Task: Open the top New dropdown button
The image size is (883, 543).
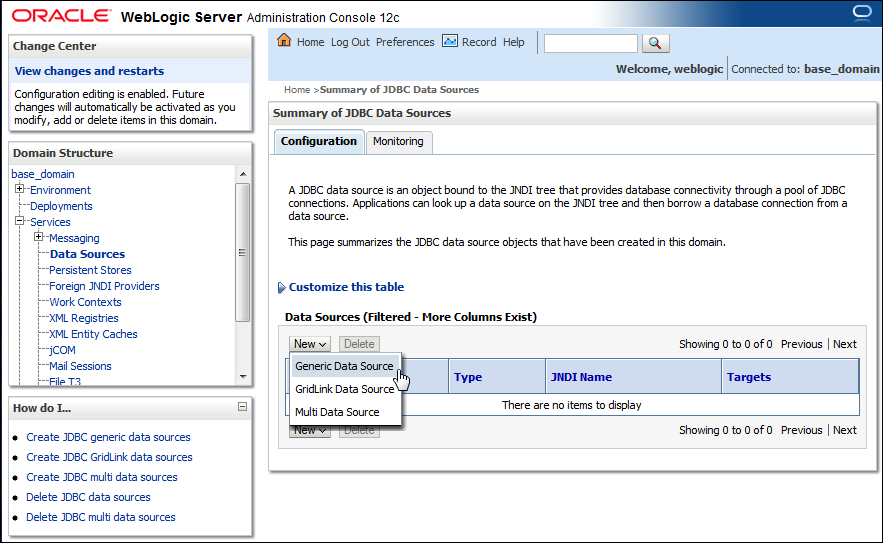Action: [310, 344]
